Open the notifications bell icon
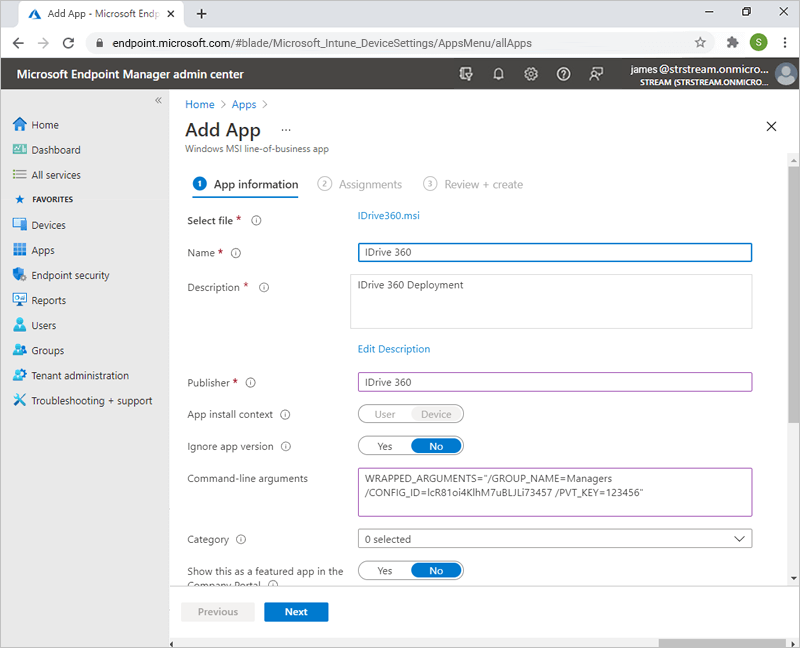 [x=498, y=74]
